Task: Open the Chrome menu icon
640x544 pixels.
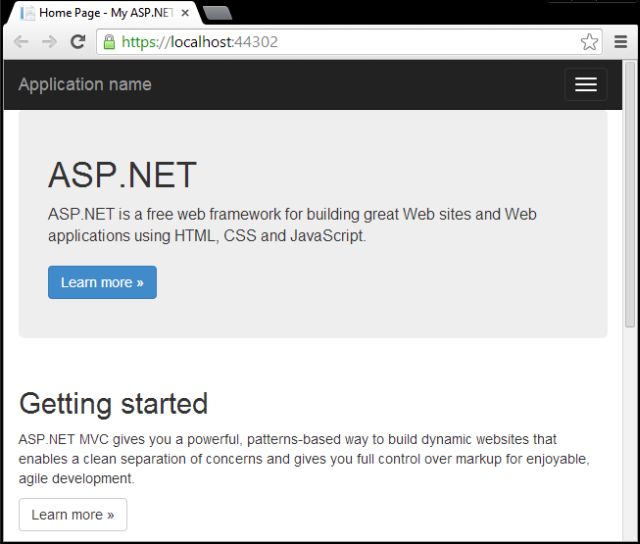Action: [x=620, y=42]
